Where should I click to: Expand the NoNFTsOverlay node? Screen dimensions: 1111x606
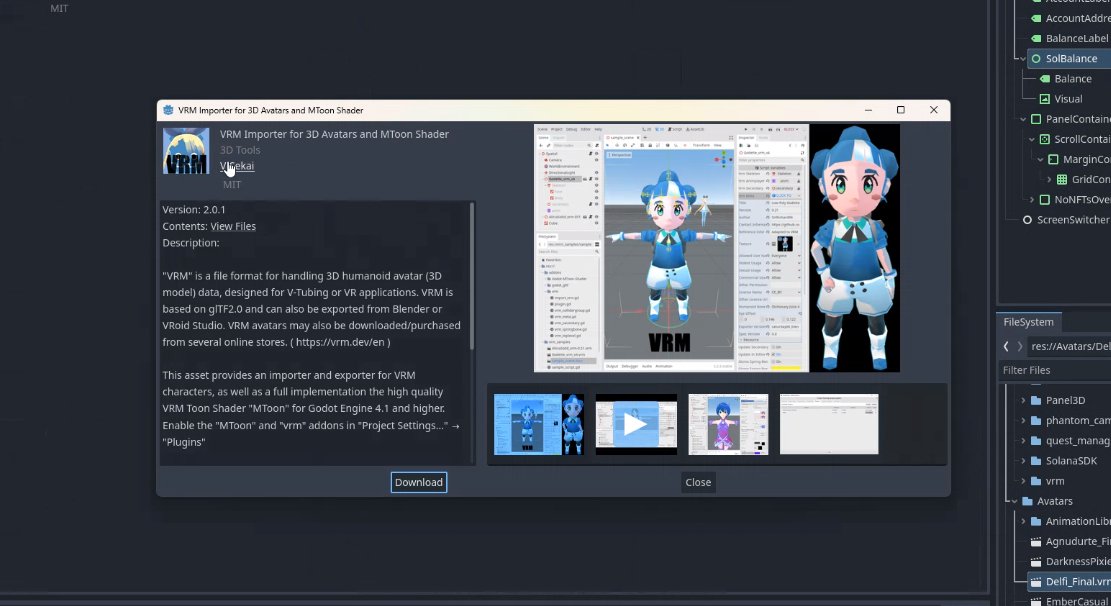1031,198
